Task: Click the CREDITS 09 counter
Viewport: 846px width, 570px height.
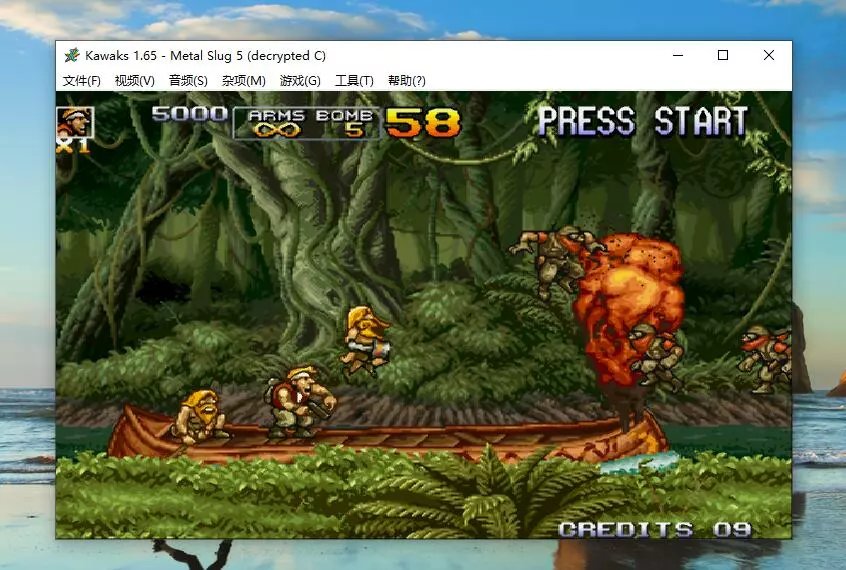Action: pos(654,529)
